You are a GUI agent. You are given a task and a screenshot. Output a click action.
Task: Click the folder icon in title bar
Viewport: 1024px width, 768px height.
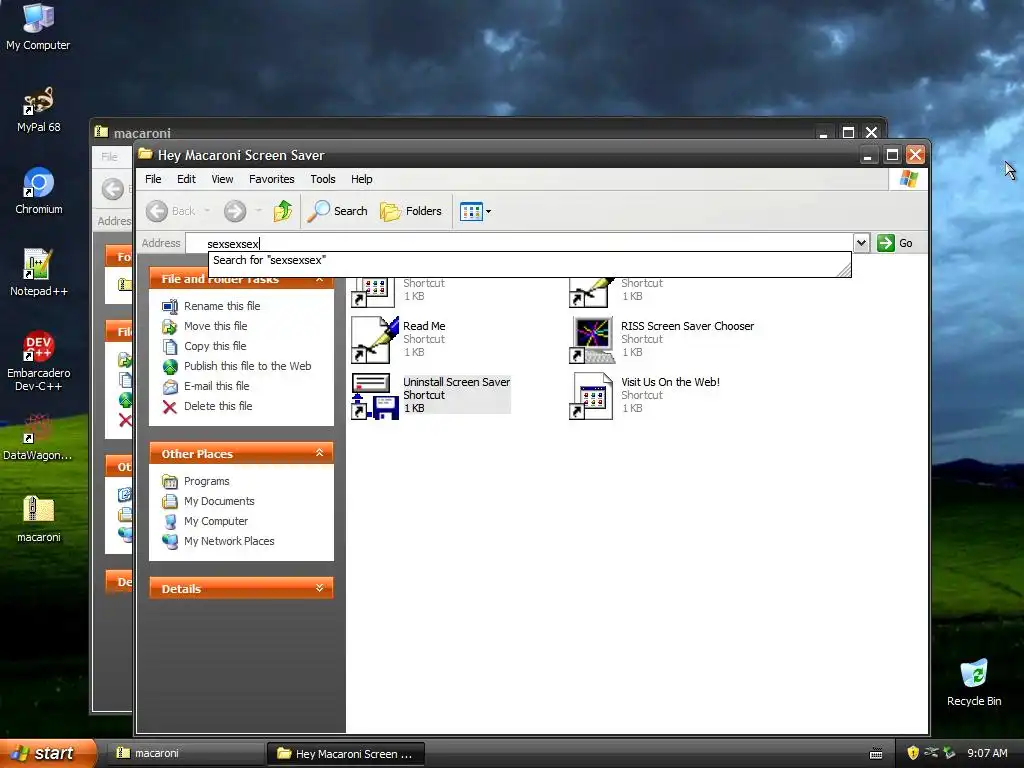click(x=145, y=155)
